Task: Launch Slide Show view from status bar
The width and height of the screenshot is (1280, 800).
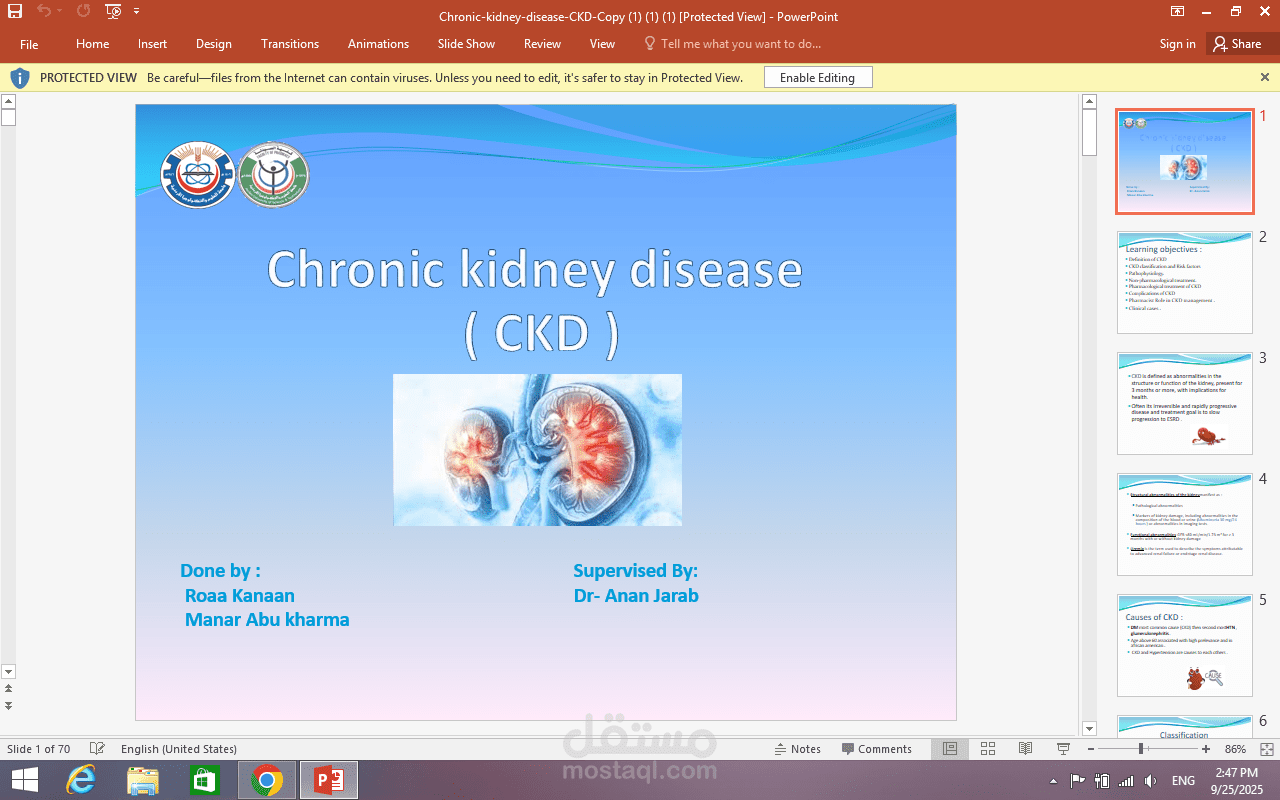Action: click(1063, 749)
